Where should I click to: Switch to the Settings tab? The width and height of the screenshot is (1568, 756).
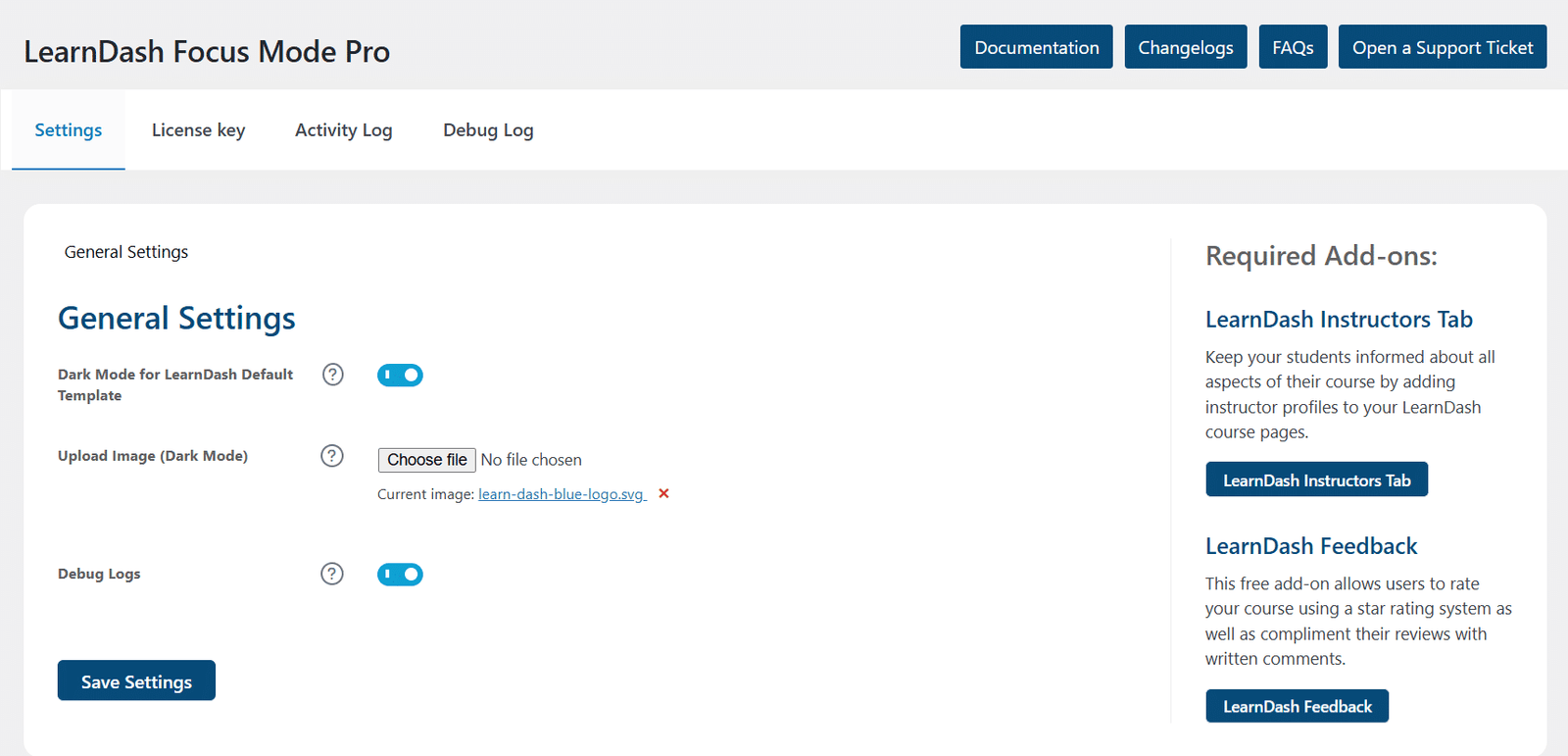click(69, 130)
